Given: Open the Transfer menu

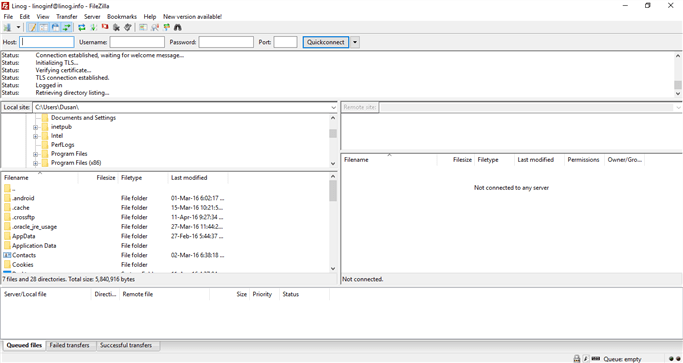Looking at the screenshot, I should point(67,17).
